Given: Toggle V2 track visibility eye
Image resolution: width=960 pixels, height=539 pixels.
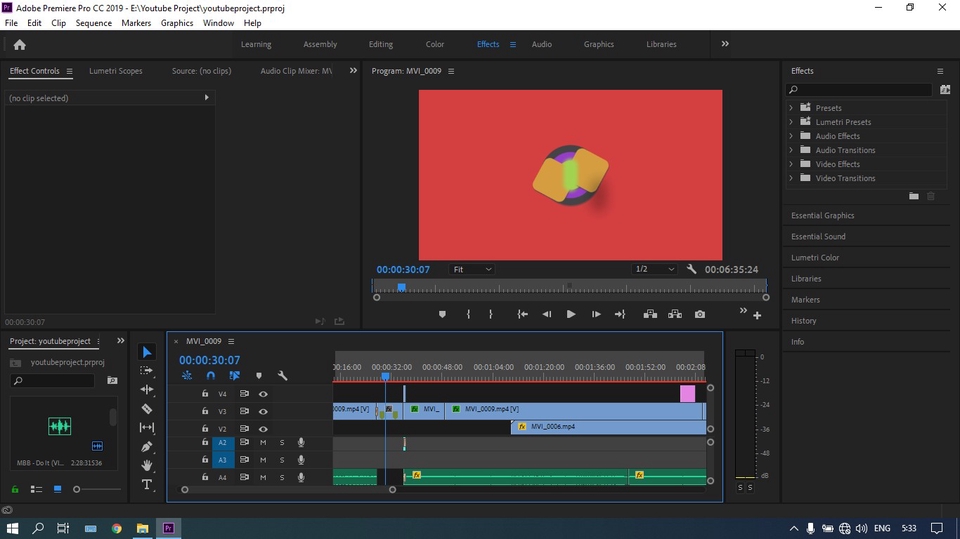Looking at the screenshot, I should click(x=263, y=429).
